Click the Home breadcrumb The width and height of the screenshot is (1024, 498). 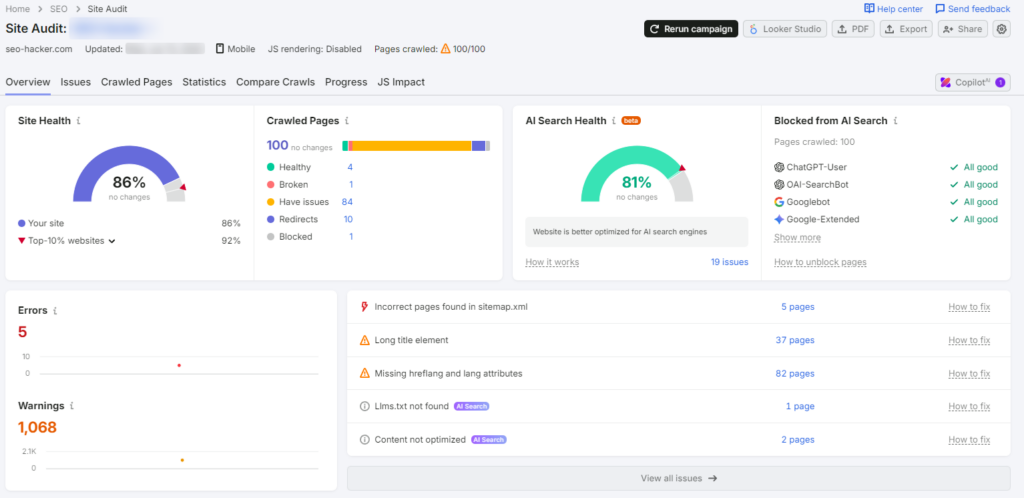(x=18, y=8)
